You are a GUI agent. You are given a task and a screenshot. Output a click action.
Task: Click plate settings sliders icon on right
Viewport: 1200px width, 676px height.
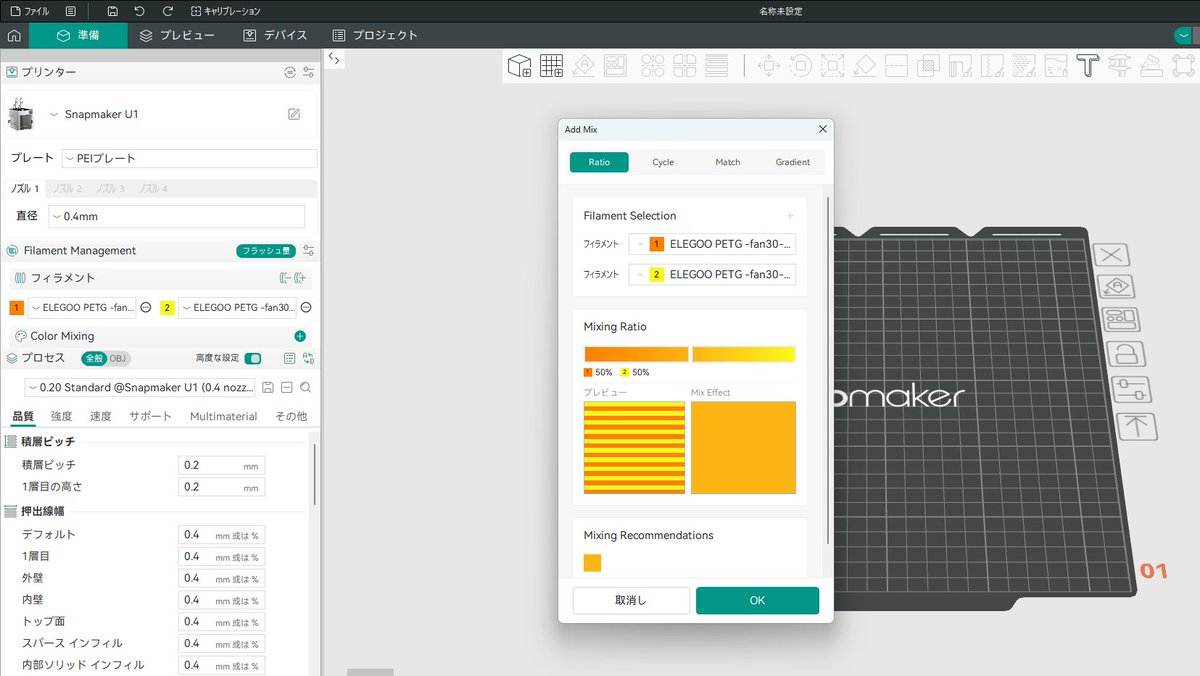1130,390
